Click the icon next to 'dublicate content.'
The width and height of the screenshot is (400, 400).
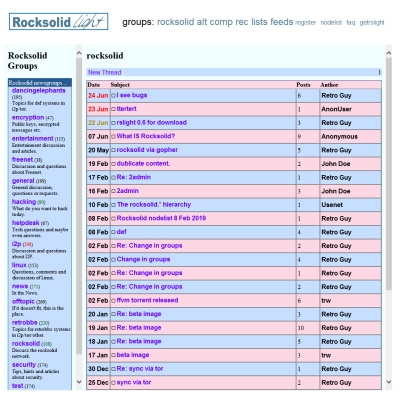[x=113, y=164]
